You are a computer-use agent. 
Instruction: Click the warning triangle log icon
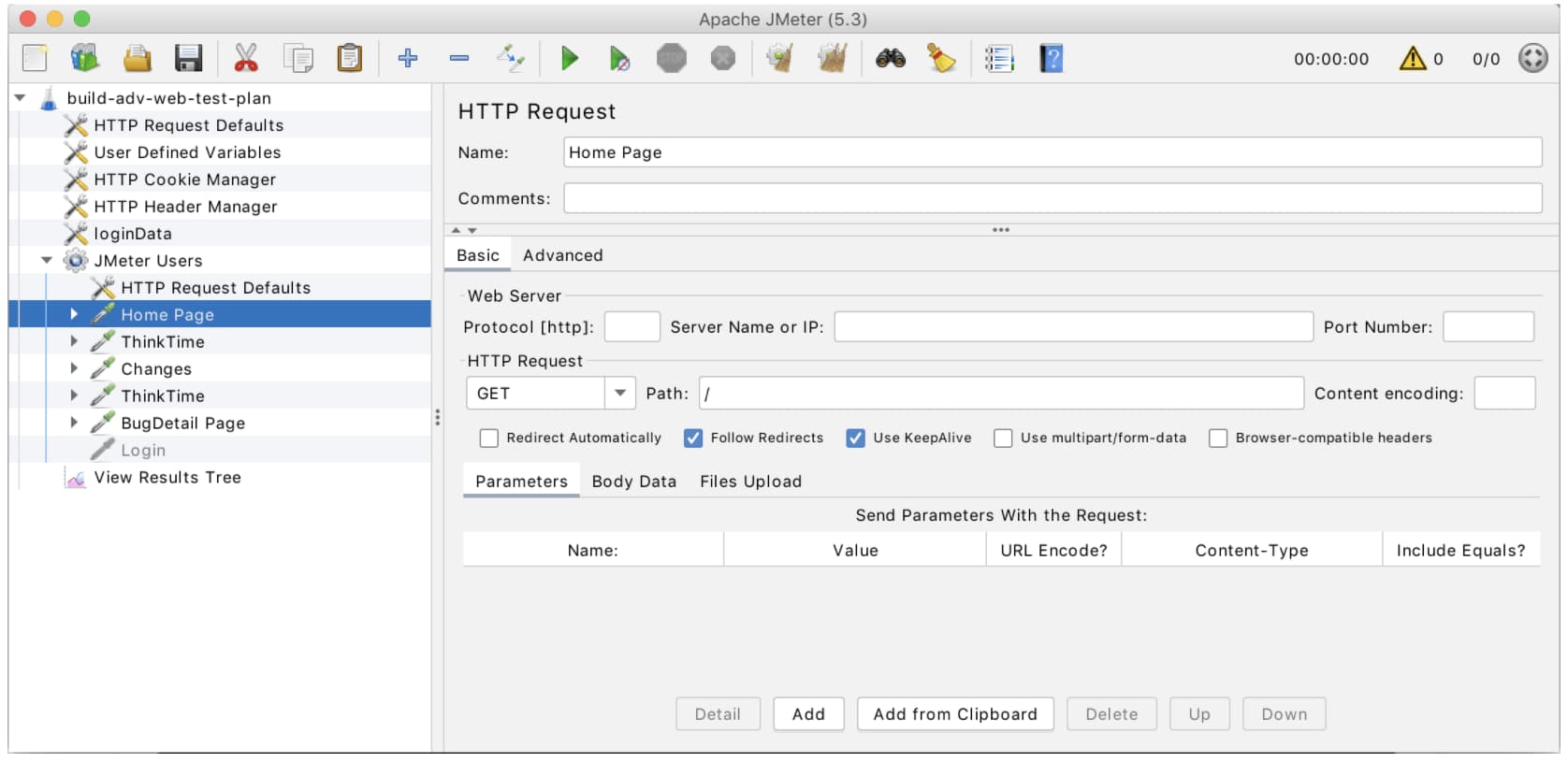(x=1412, y=58)
